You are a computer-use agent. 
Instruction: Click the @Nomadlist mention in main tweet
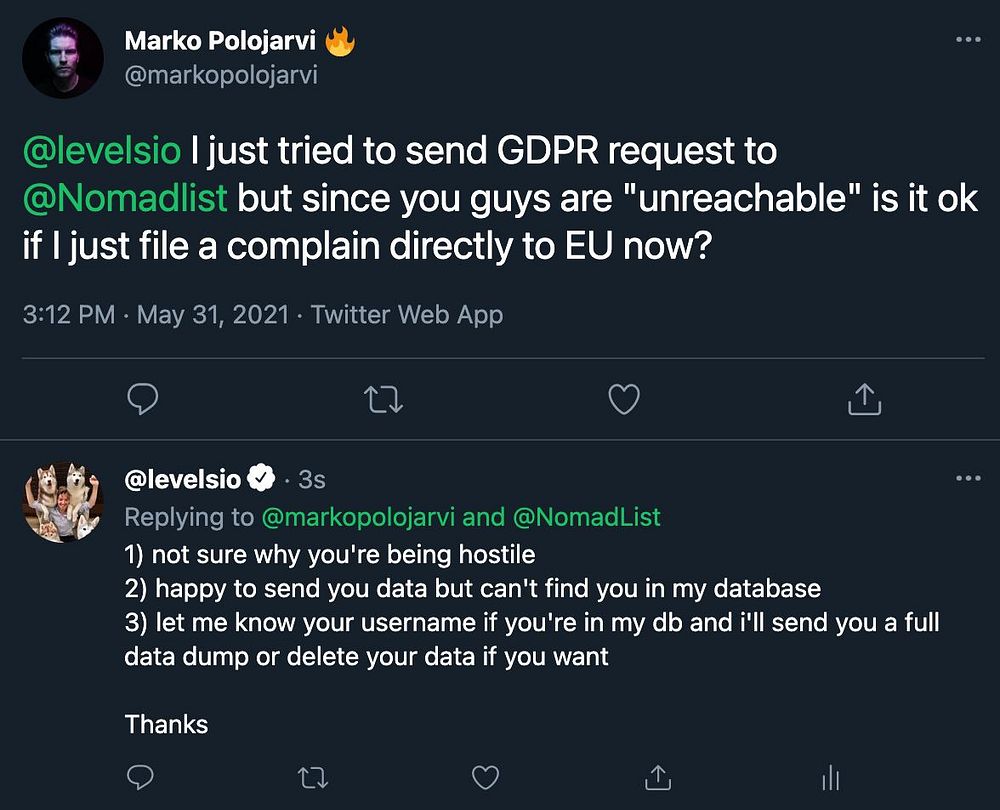tap(125, 197)
